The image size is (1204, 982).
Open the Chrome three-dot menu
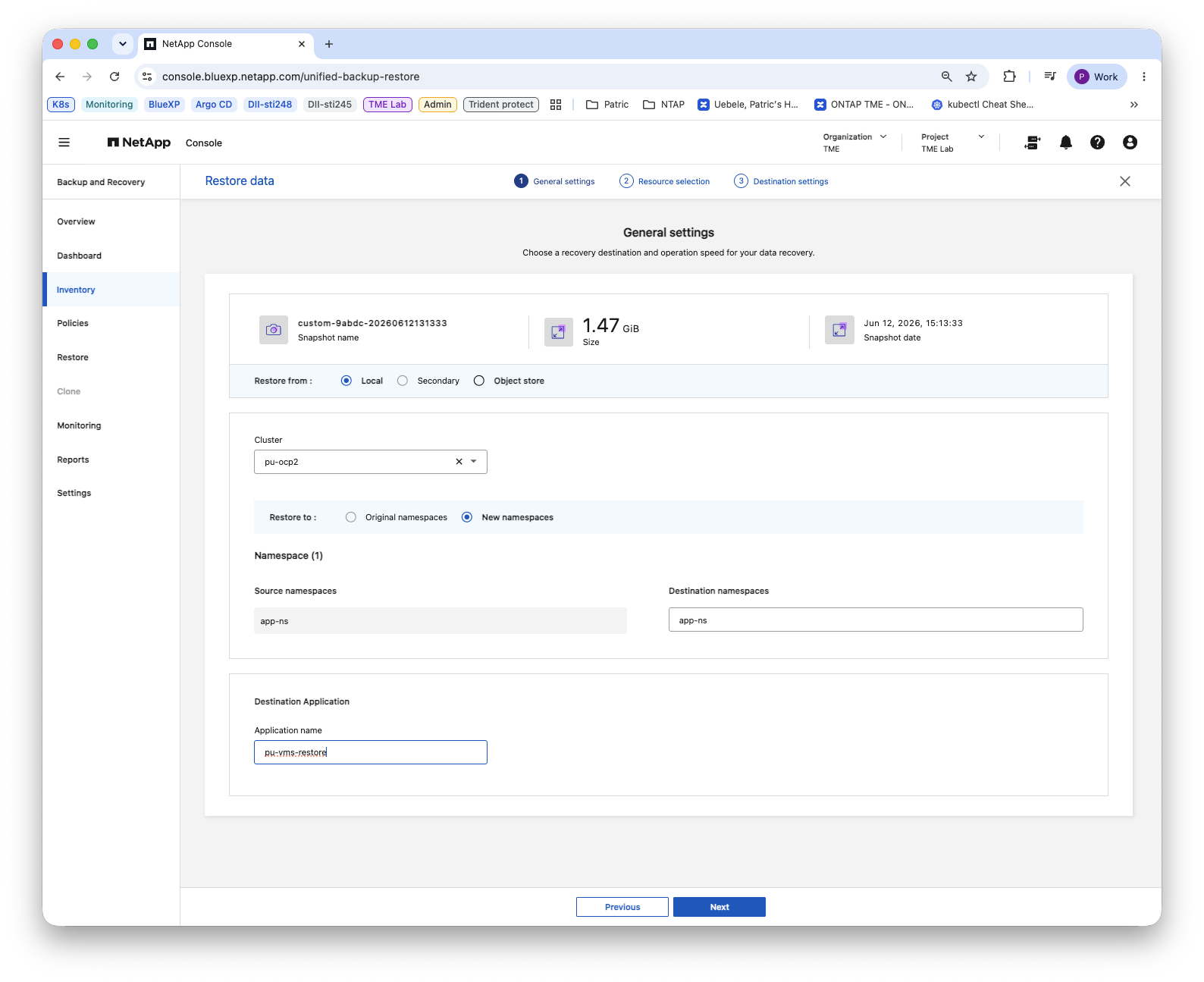point(1144,77)
